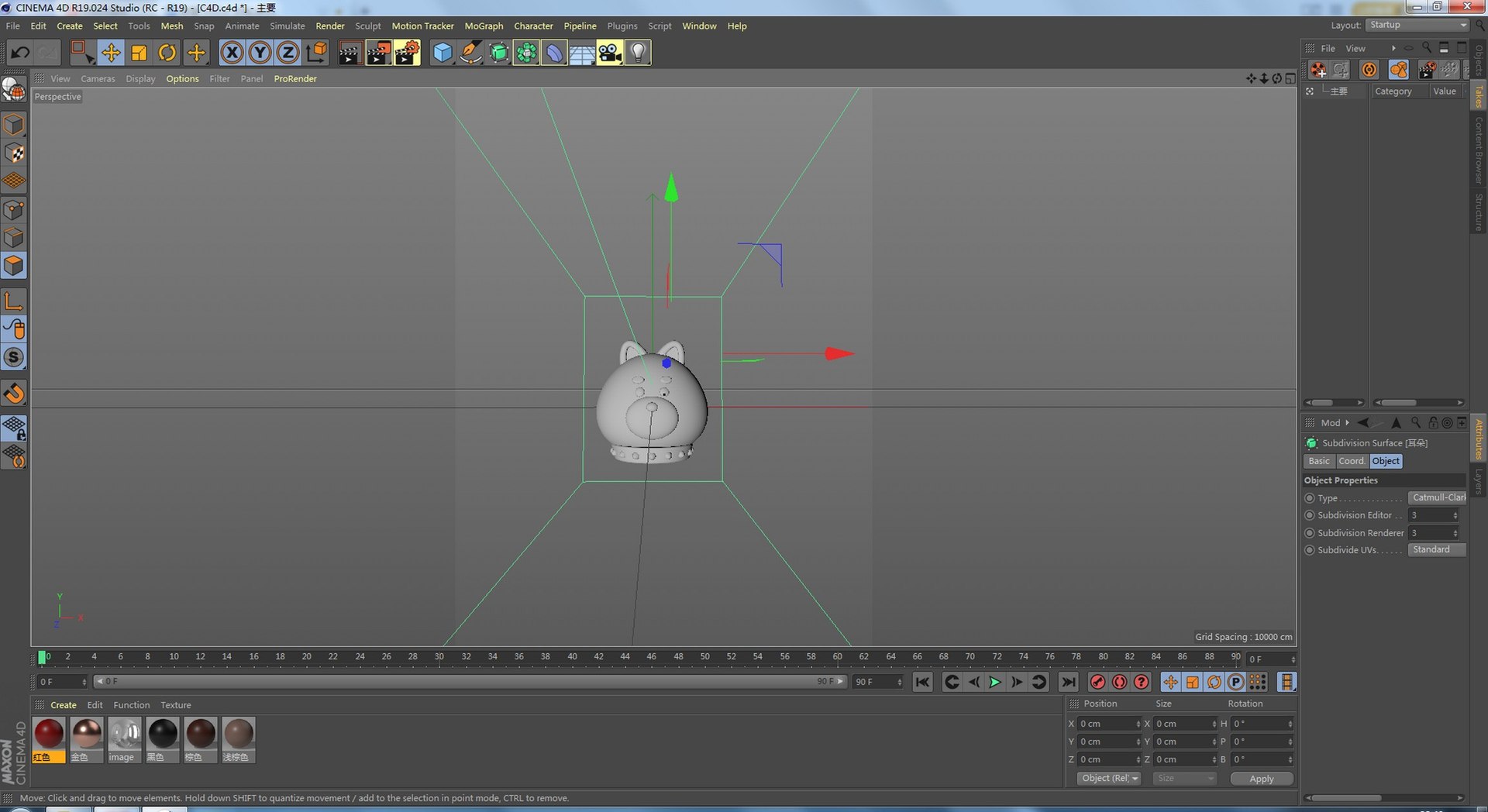
Task: Toggle the Subdivide UVs radio dot
Action: coord(1310,550)
